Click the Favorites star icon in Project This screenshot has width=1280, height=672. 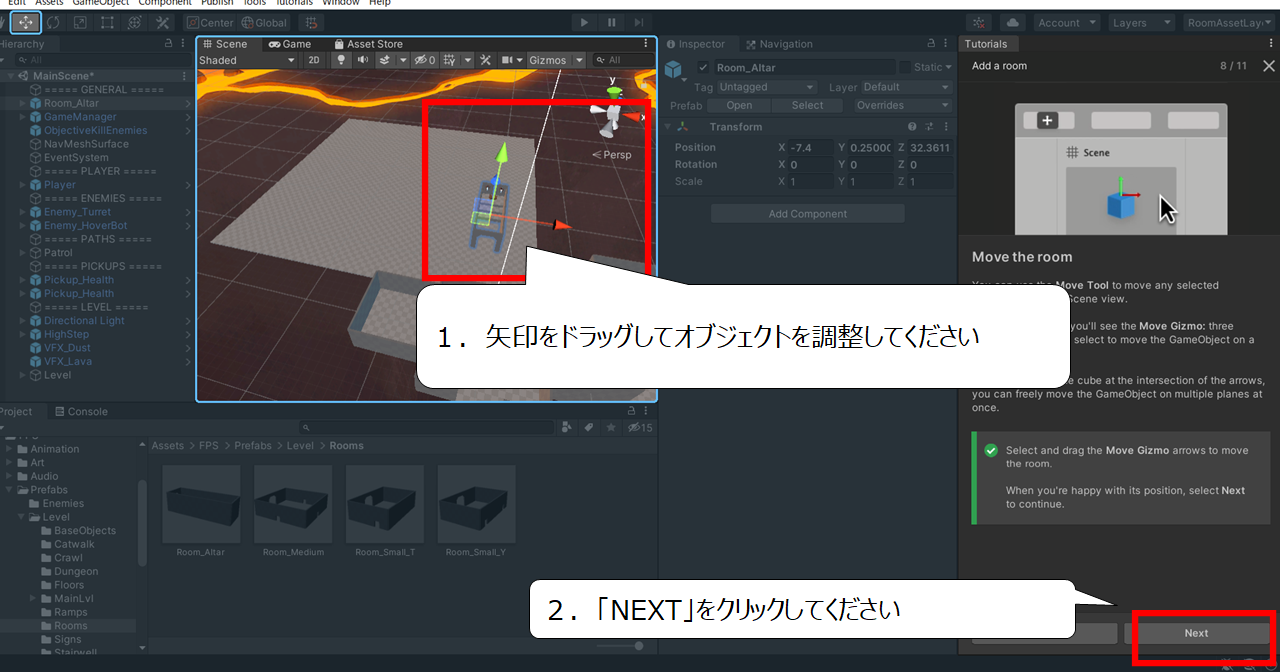(610, 428)
